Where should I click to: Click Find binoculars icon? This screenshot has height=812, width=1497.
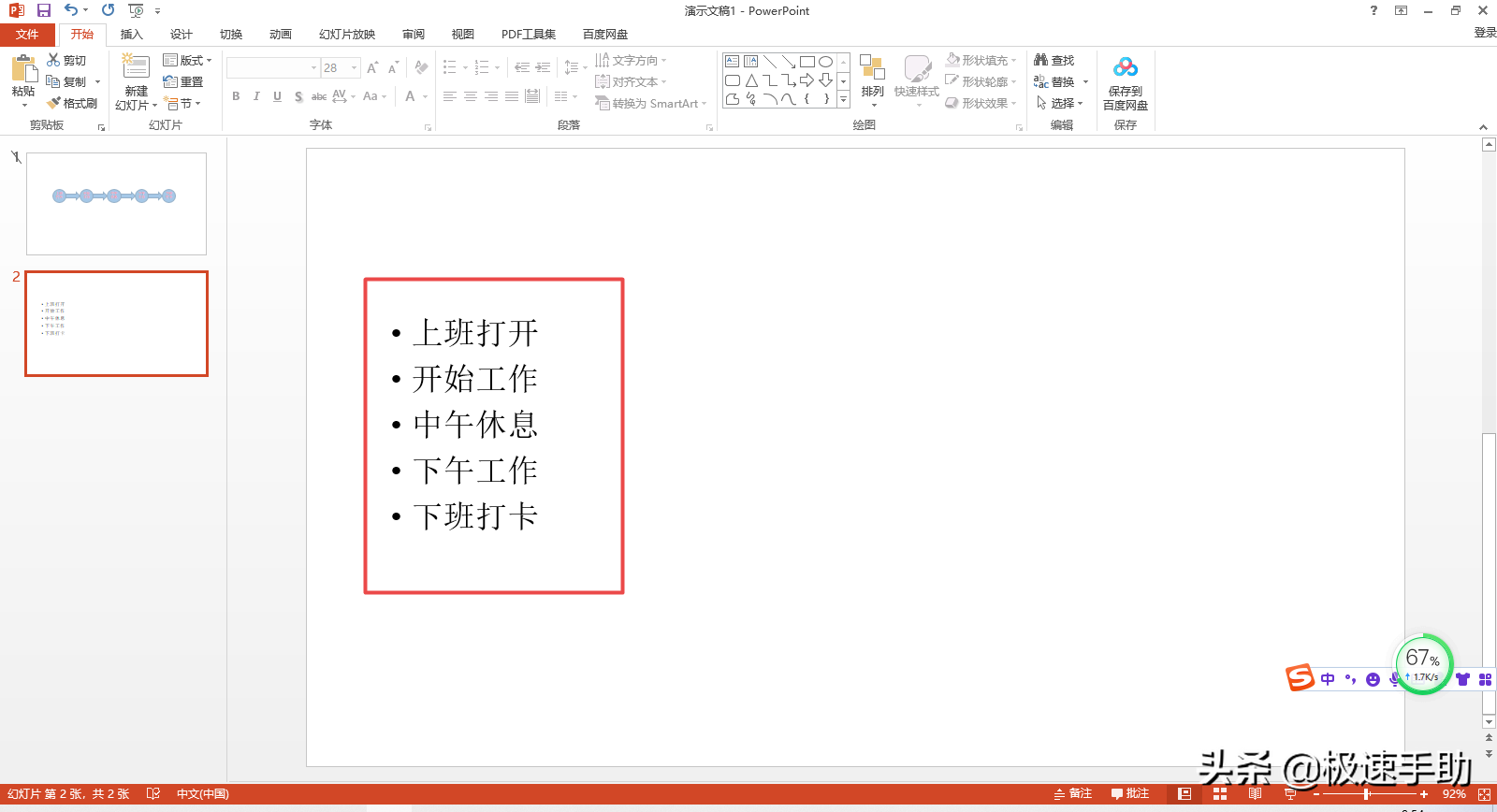click(1040, 60)
